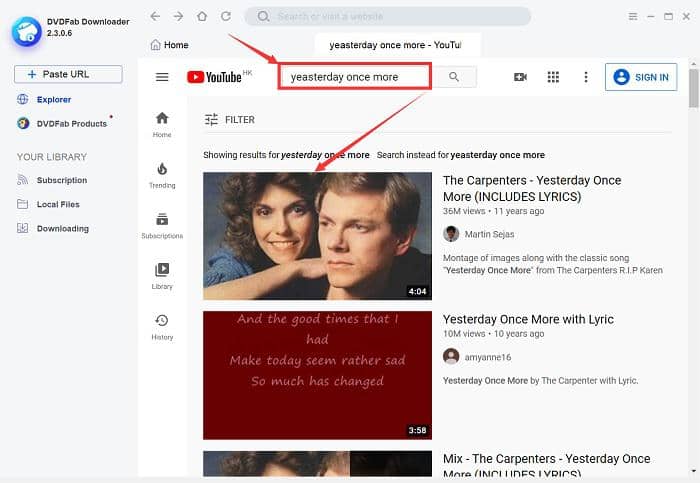This screenshot has height=483, width=700.
Task: Open YouTube Home in the mini sidebar
Action: (x=162, y=125)
